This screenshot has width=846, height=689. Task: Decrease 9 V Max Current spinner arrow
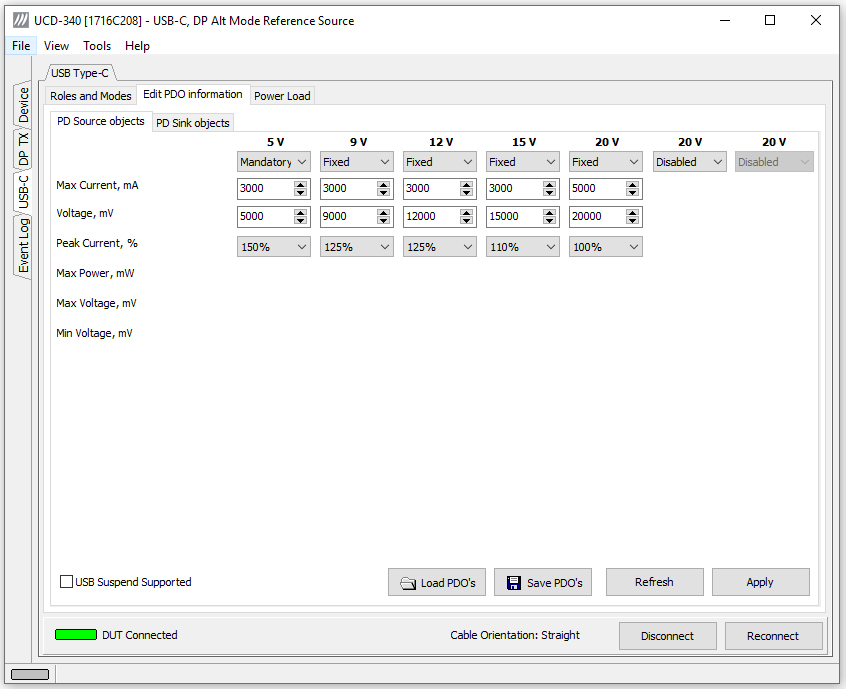pos(384,192)
